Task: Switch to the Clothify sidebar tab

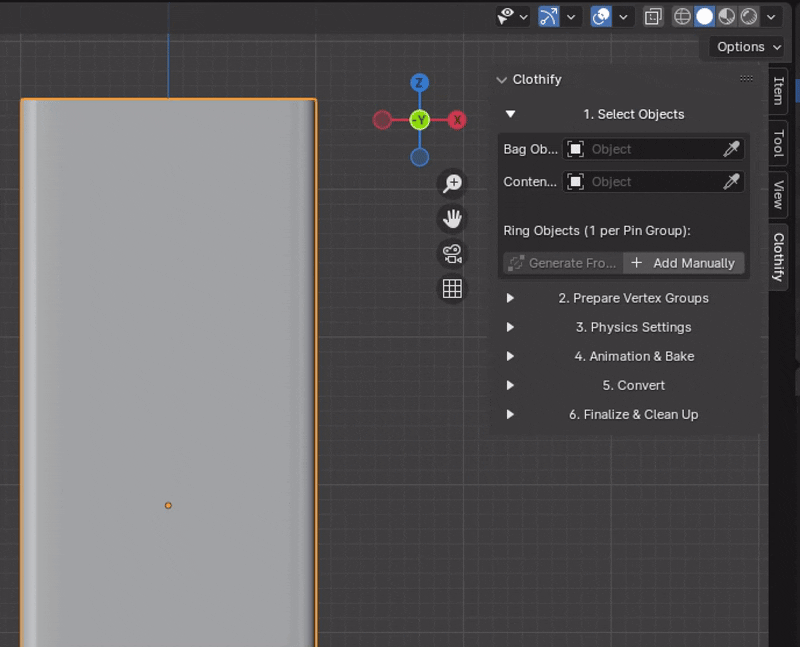Action: (x=778, y=257)
